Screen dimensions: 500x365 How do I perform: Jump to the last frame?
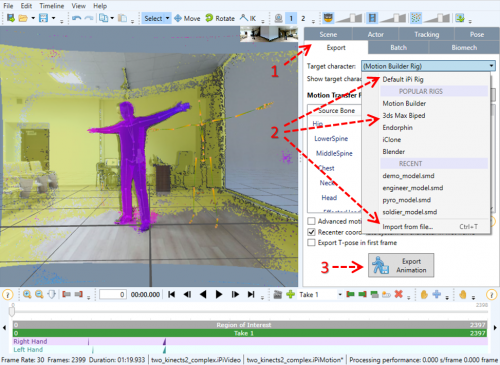point(251,294)
